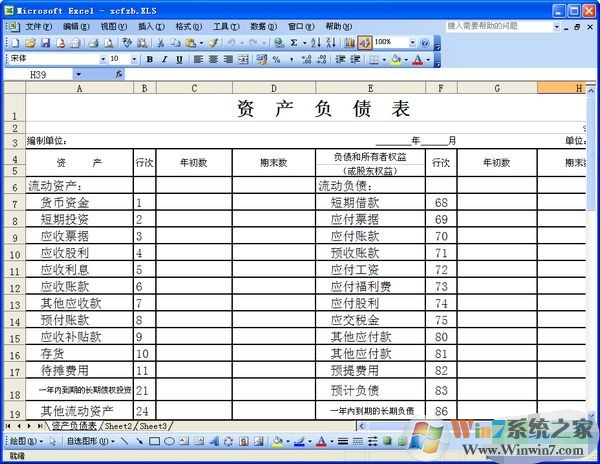
Task: Click the Save floppy disk icon
Action: point(46,43)
